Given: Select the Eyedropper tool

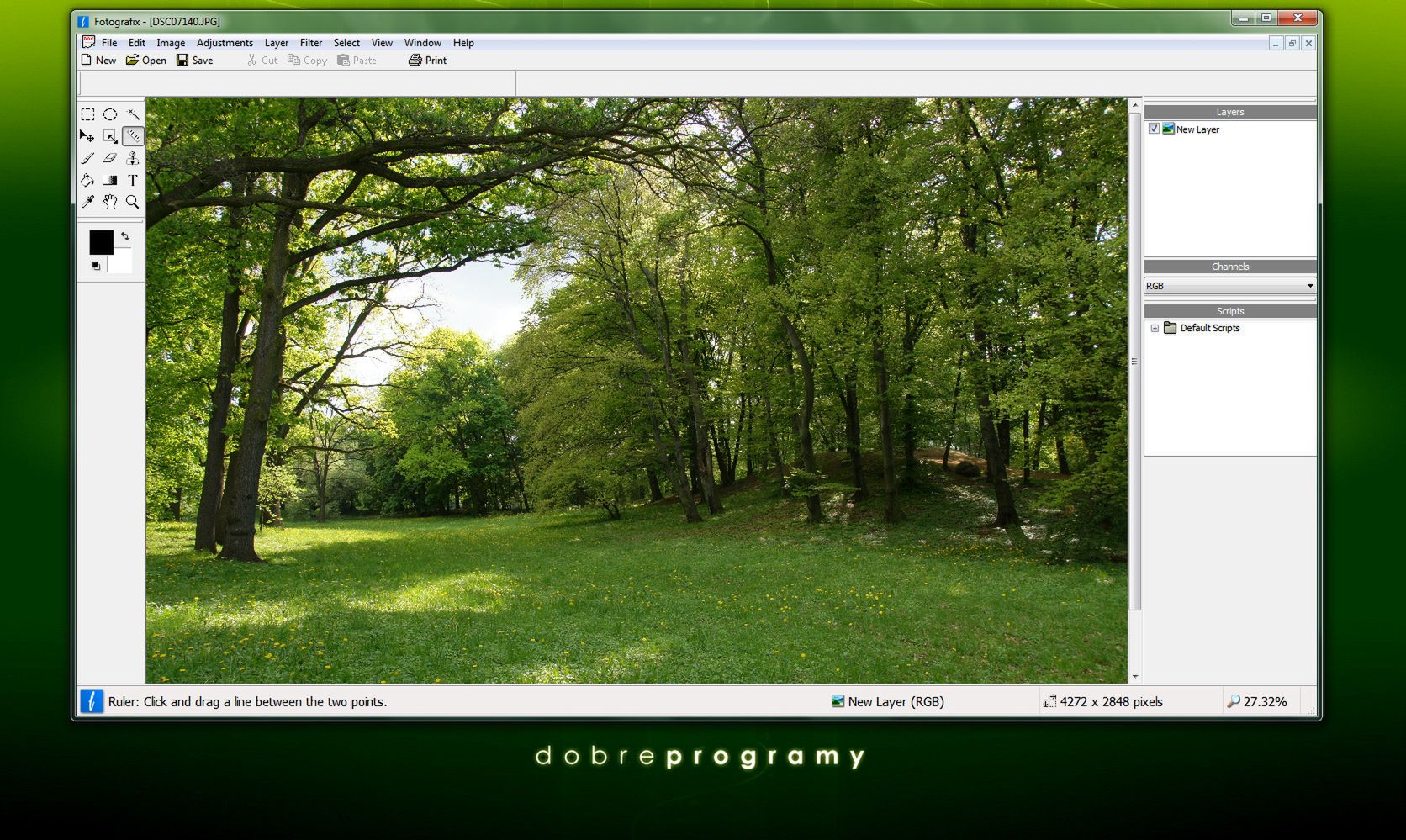Looking at the screenshot, I should (x=87, y=202).
